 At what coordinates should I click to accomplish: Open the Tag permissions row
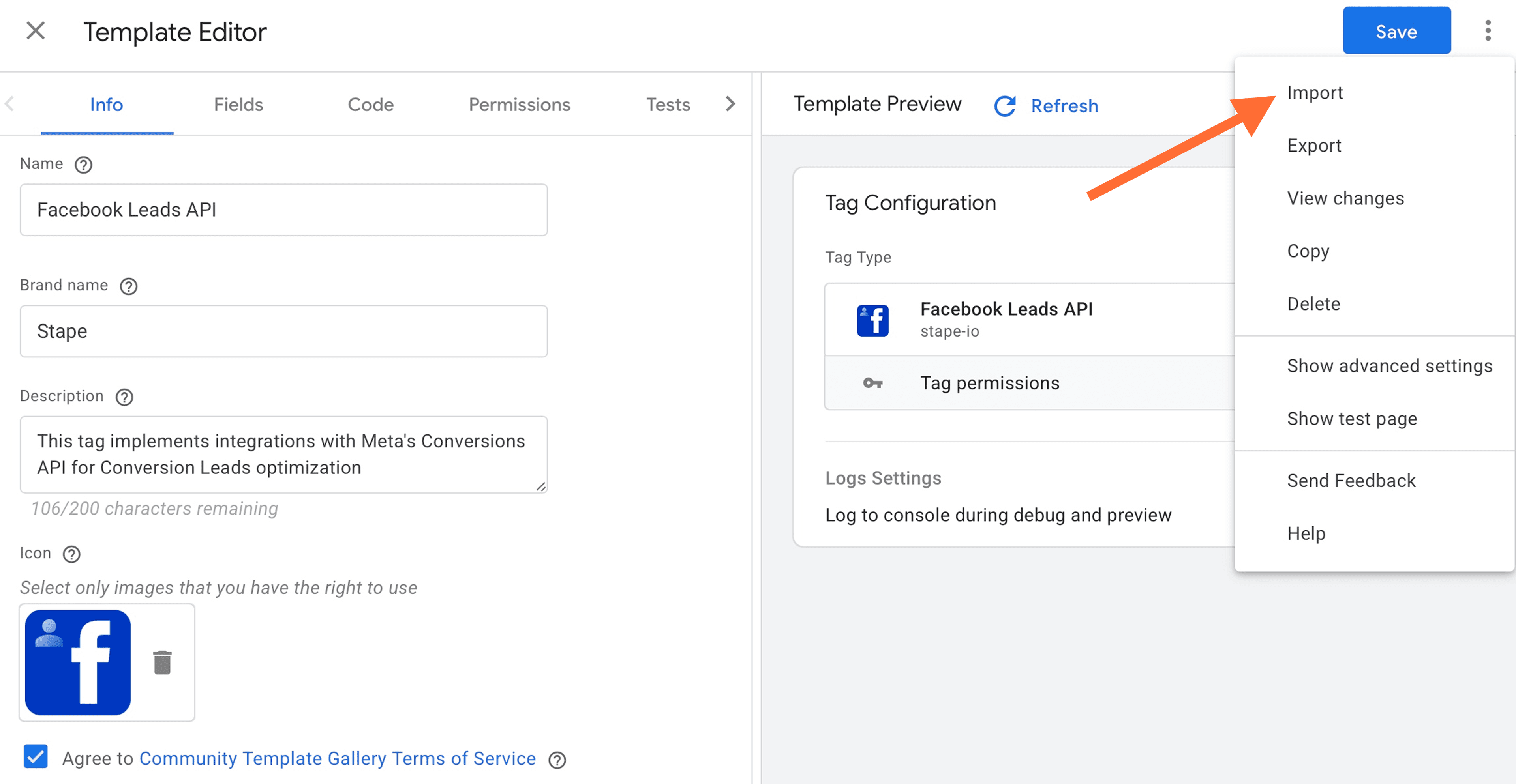(x=1030, y=383)
